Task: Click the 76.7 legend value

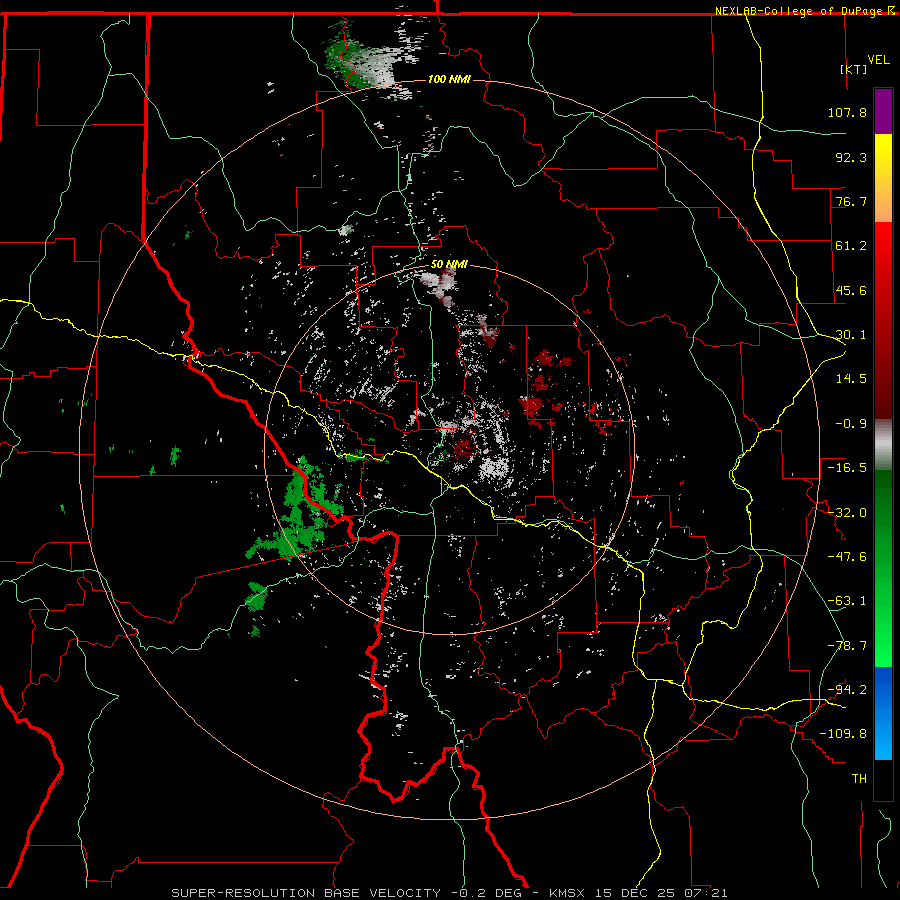Action: pyautogui.click(x=851, y=201)
